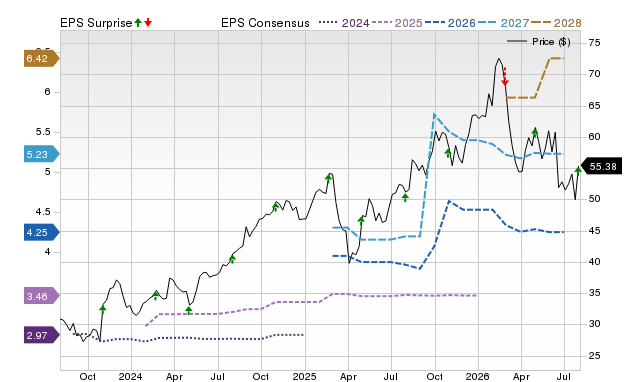Toggle the Price ($) line legend entry
Screen dimensions: 640x382
click(x=538, y=42)
